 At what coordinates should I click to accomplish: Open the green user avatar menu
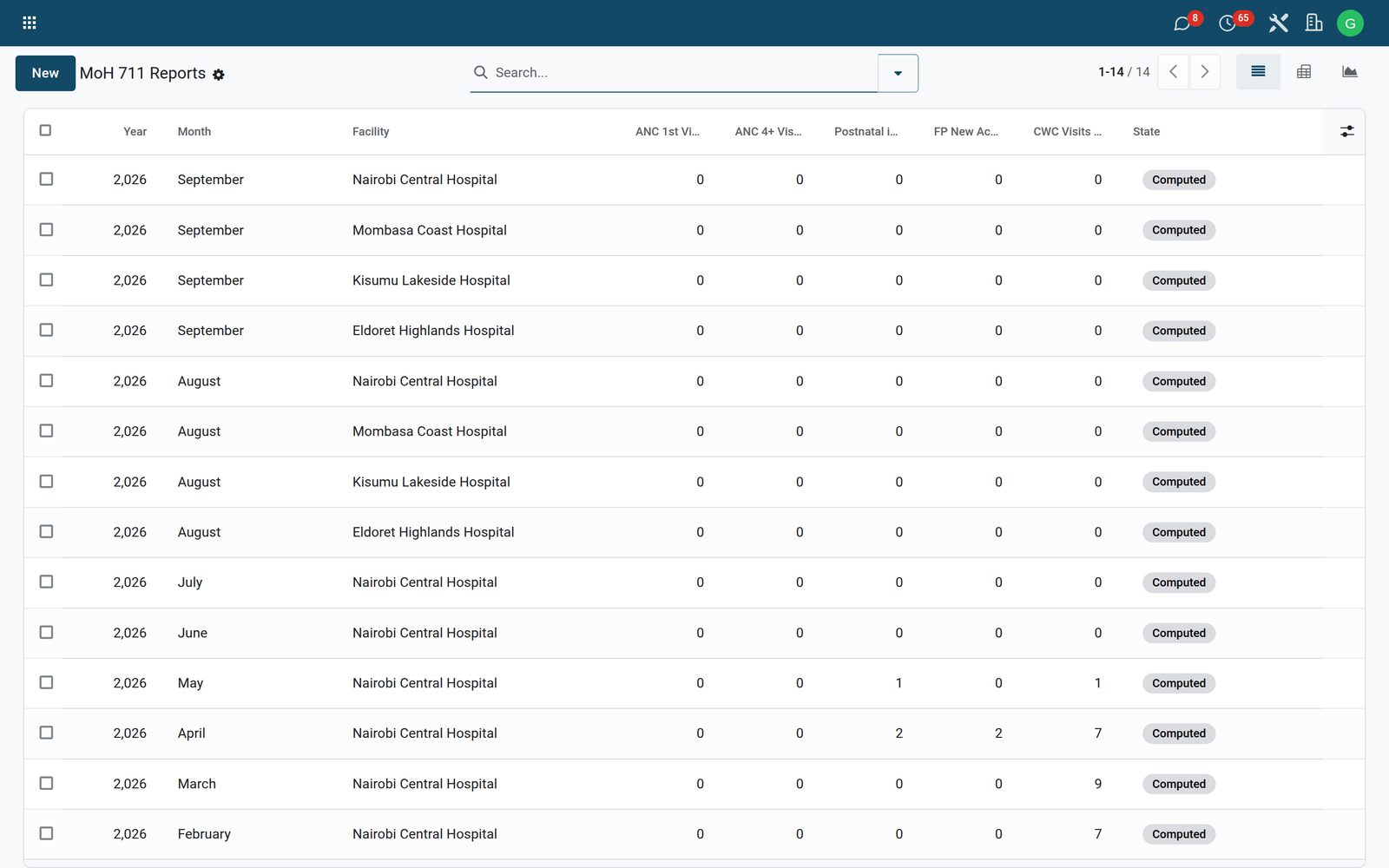(1350, 23)
